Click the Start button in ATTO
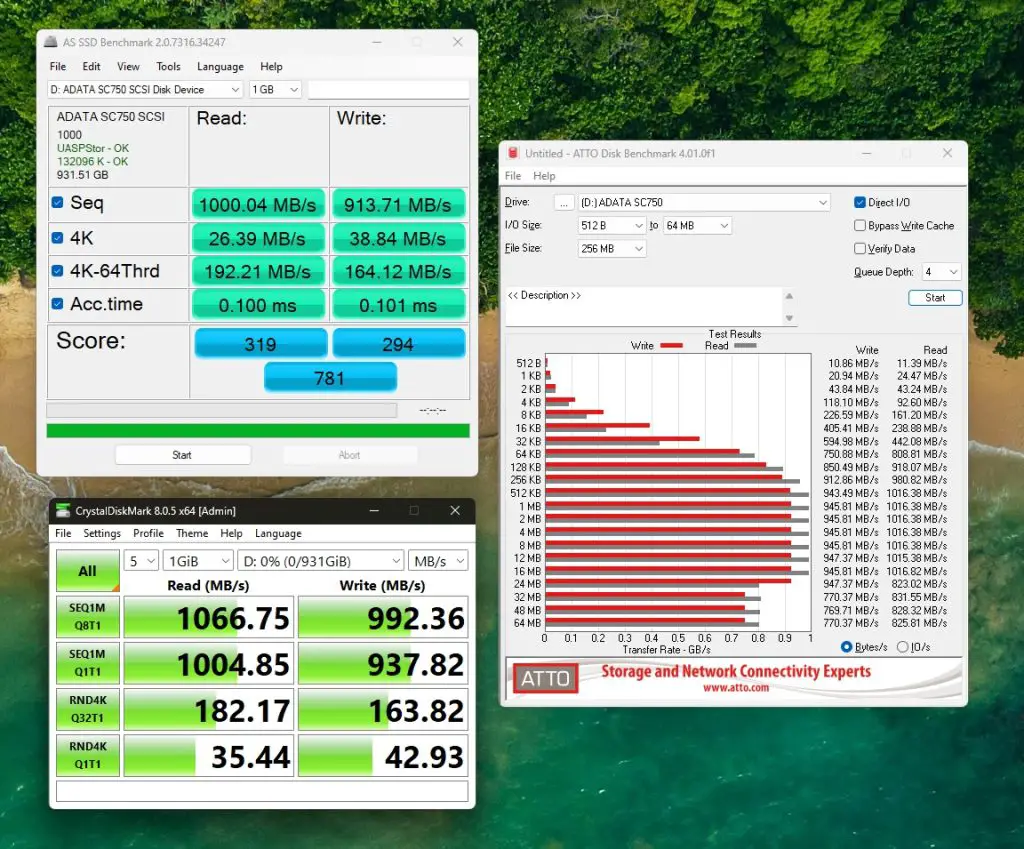Image resolution: width=1024 pixels, height=849 pixels. coord(935,298)
